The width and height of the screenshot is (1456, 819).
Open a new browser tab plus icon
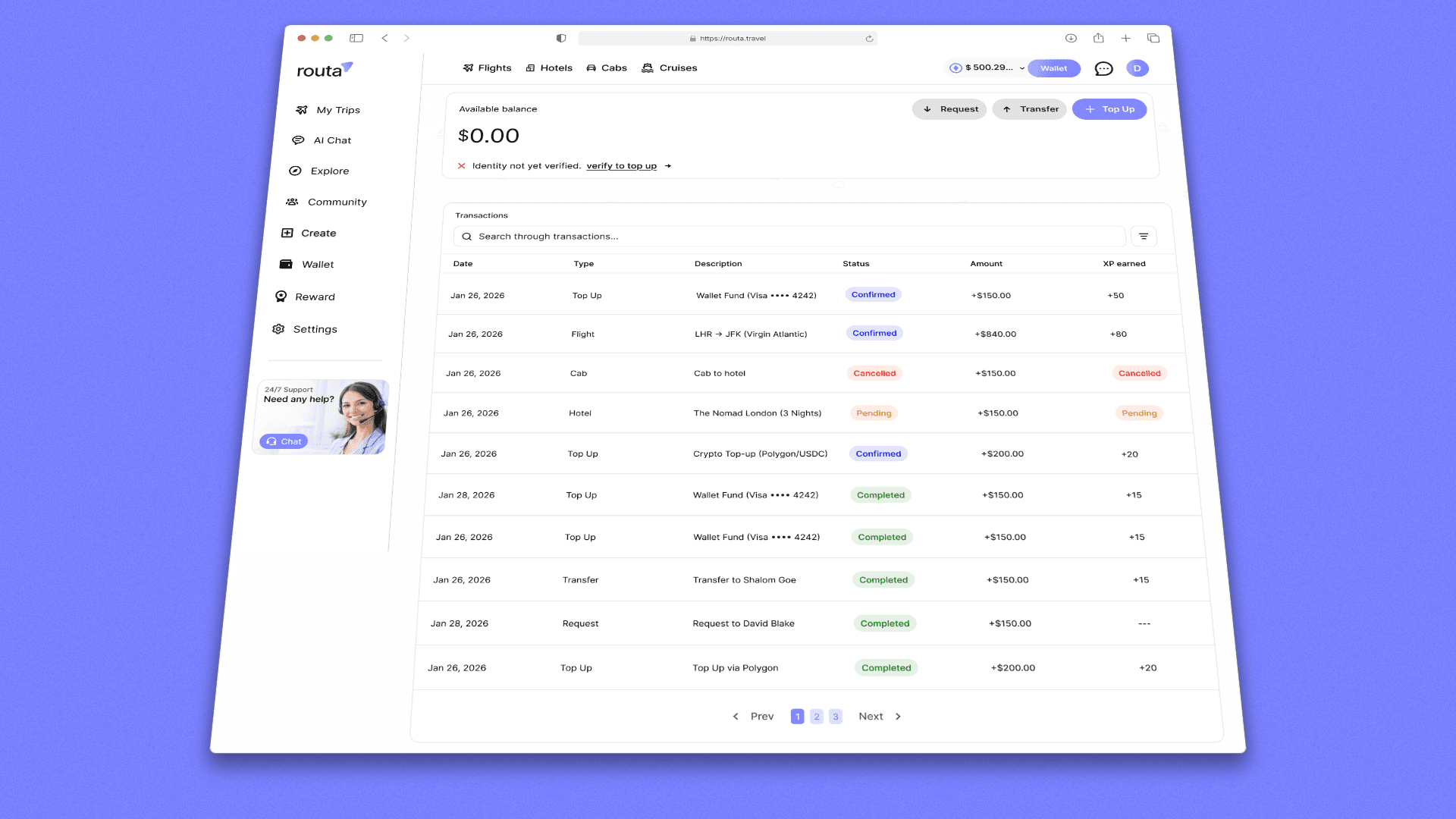click(x=1125, y=38)
